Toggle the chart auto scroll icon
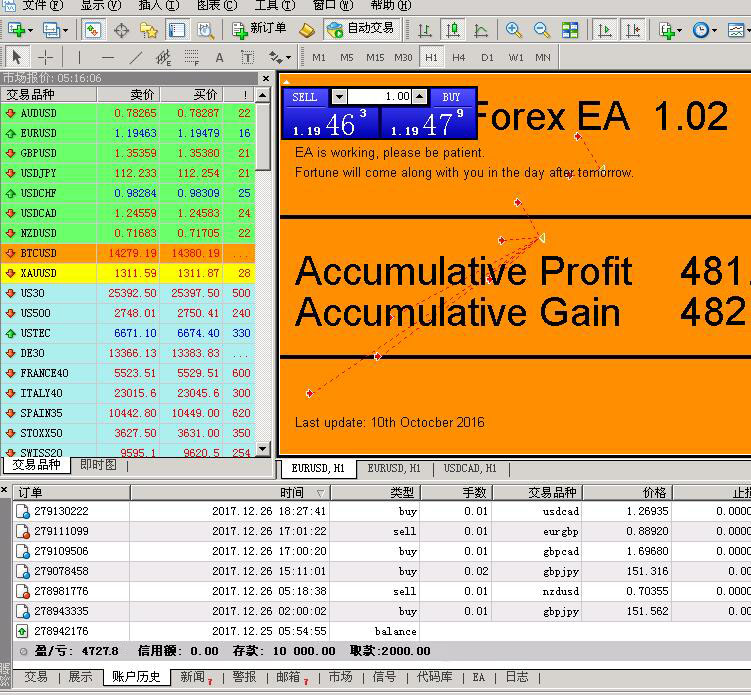This screenshot has width=751, height=695. (x=604, y=30)
